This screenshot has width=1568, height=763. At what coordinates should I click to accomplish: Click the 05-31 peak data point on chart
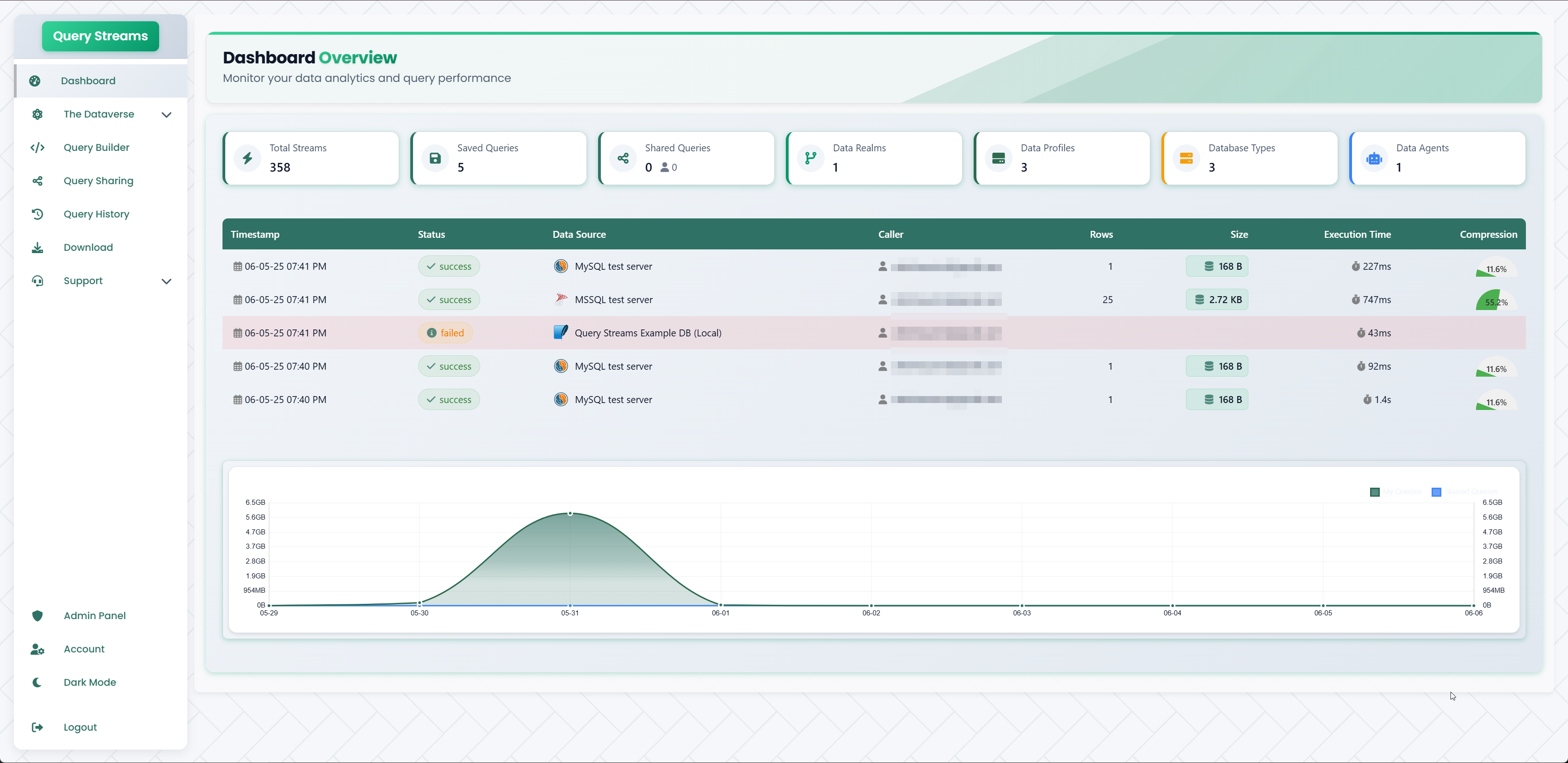pyautogui.click(x=570, y=513)
